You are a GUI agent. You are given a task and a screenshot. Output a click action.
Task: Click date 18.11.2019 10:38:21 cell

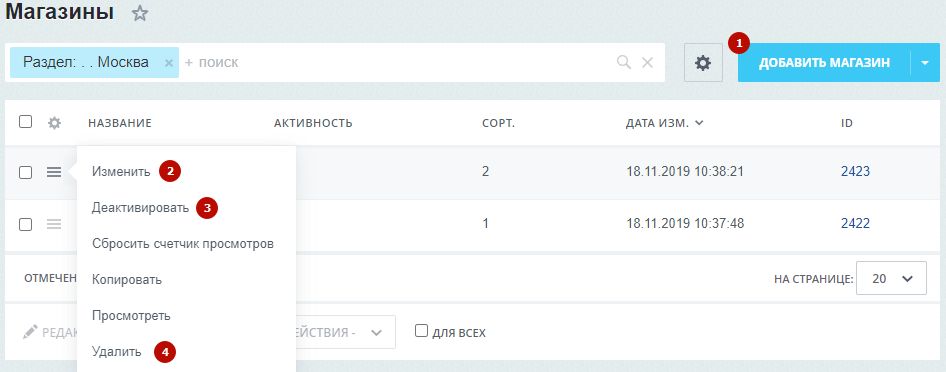(685, 172)
